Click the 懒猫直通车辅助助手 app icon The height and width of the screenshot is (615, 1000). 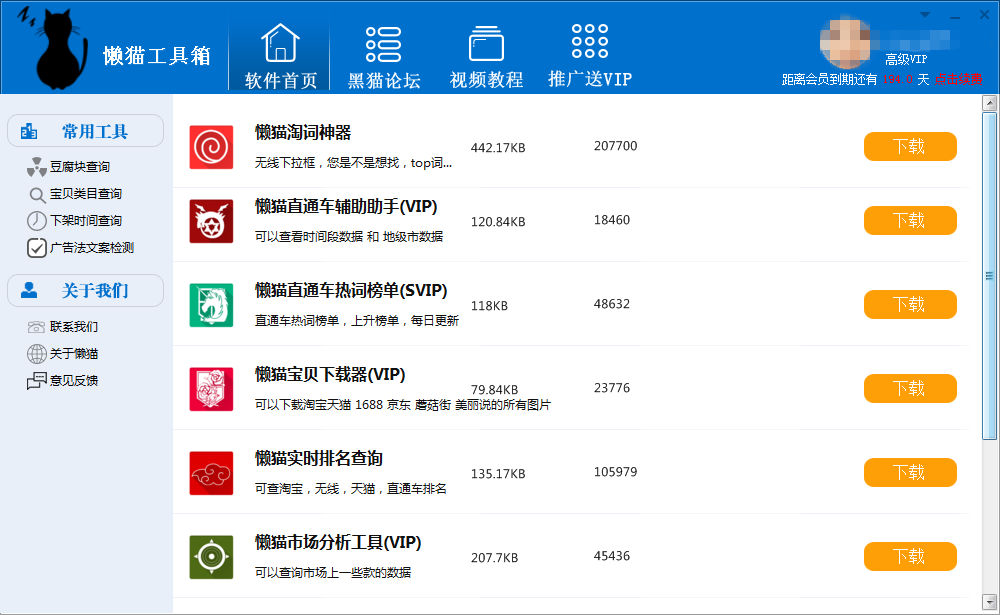click(211, 221)
